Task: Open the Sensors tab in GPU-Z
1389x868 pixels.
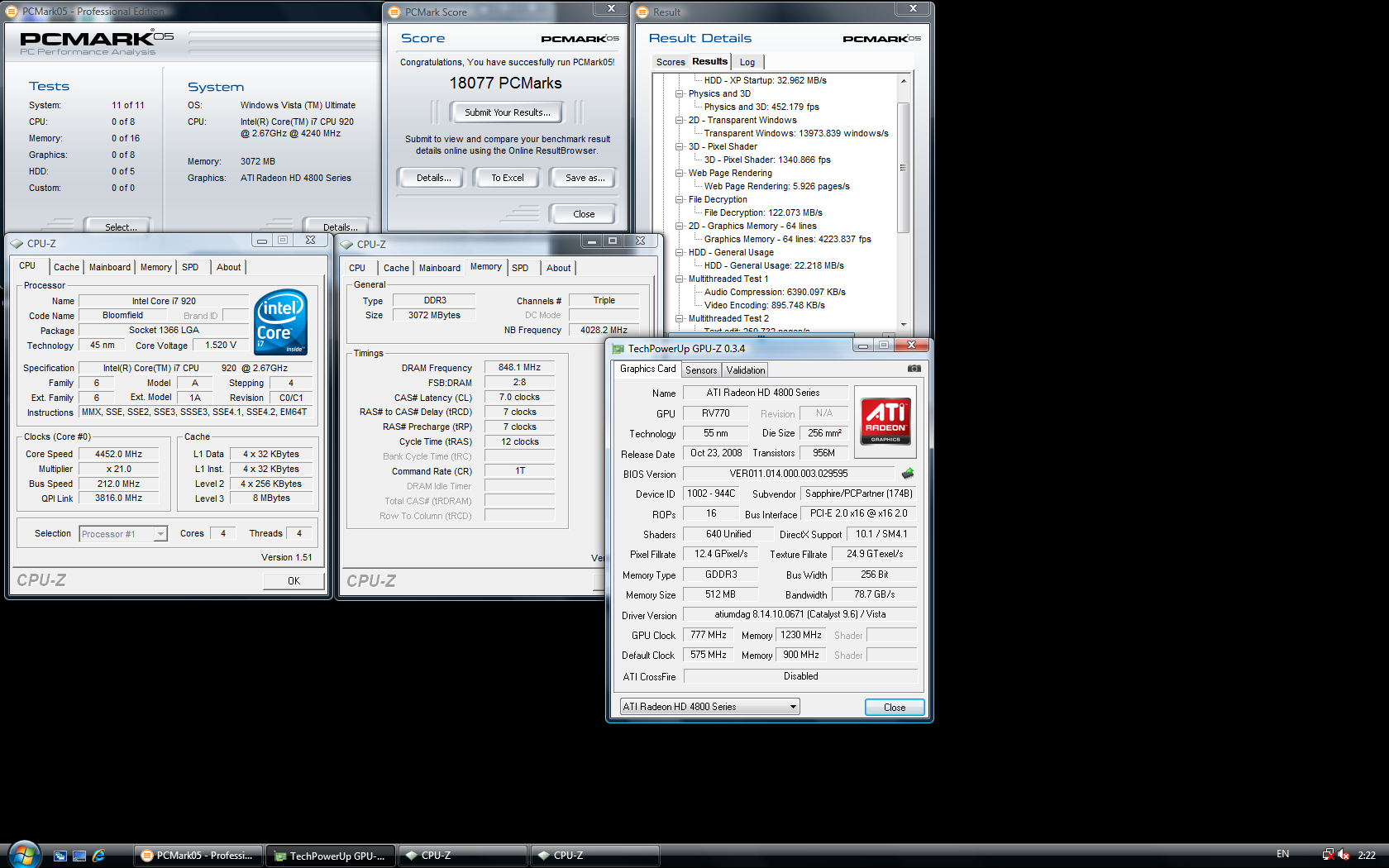Action: pyautogui.click(x=701, y=370)
